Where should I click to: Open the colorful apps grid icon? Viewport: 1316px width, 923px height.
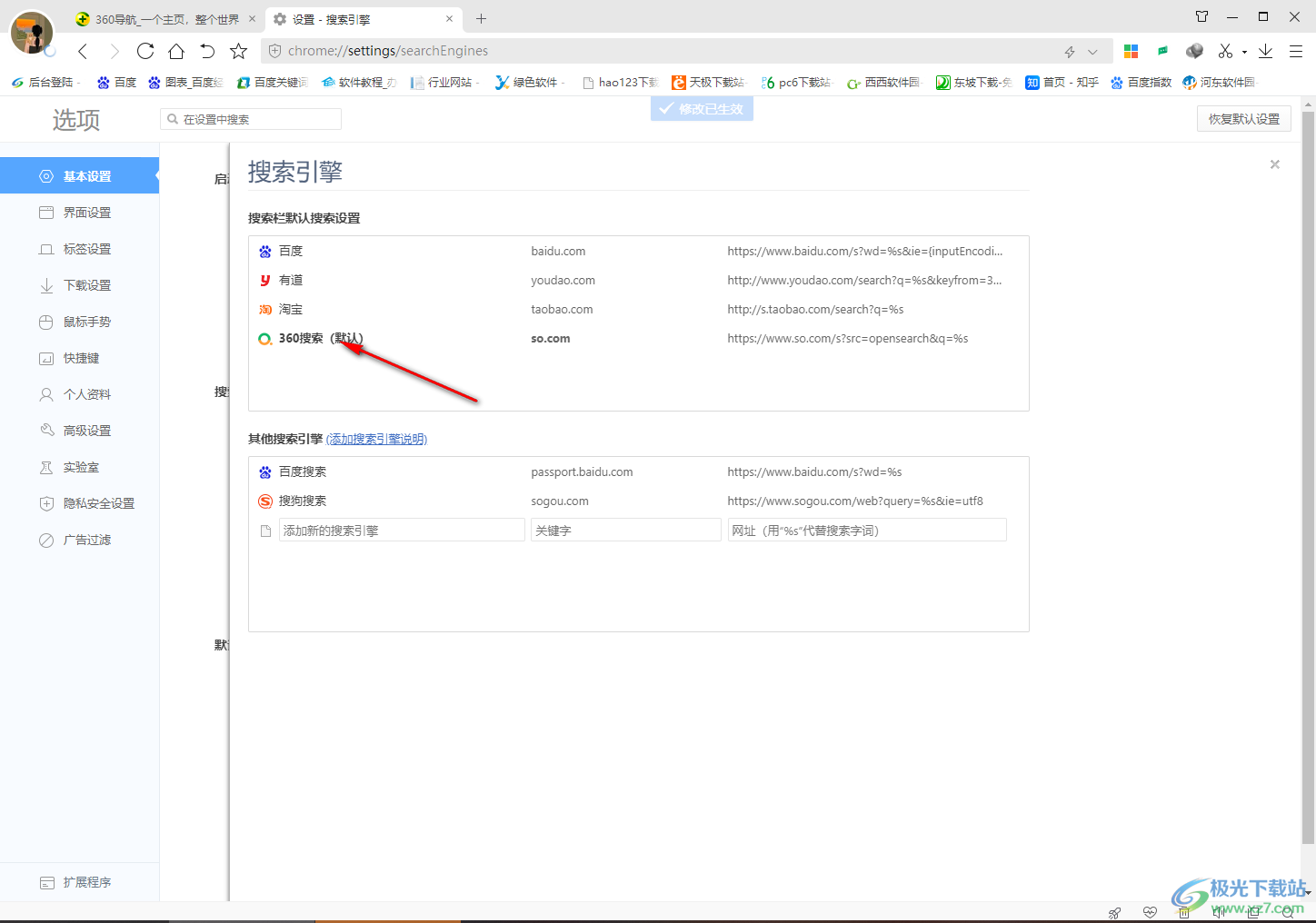pyautogui.click(x=1132, y=51)
